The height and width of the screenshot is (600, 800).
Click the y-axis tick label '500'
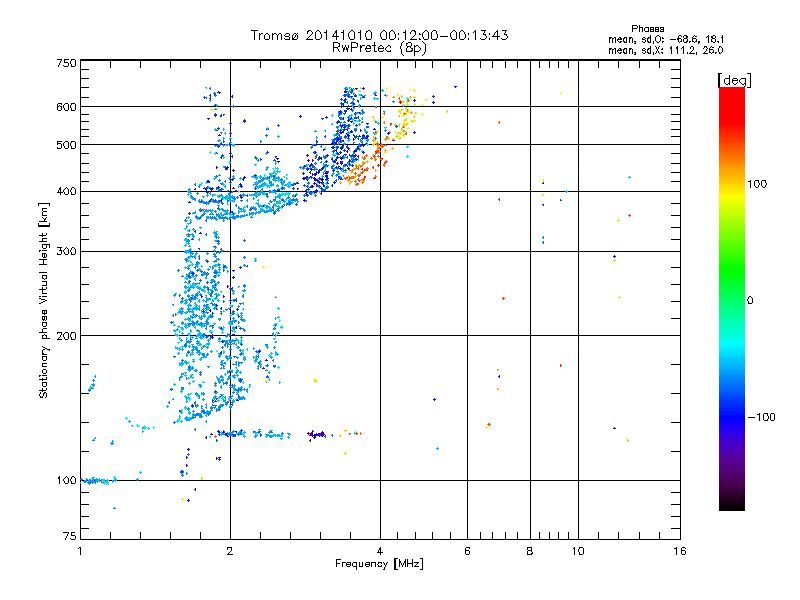click(x=66, y=145)
